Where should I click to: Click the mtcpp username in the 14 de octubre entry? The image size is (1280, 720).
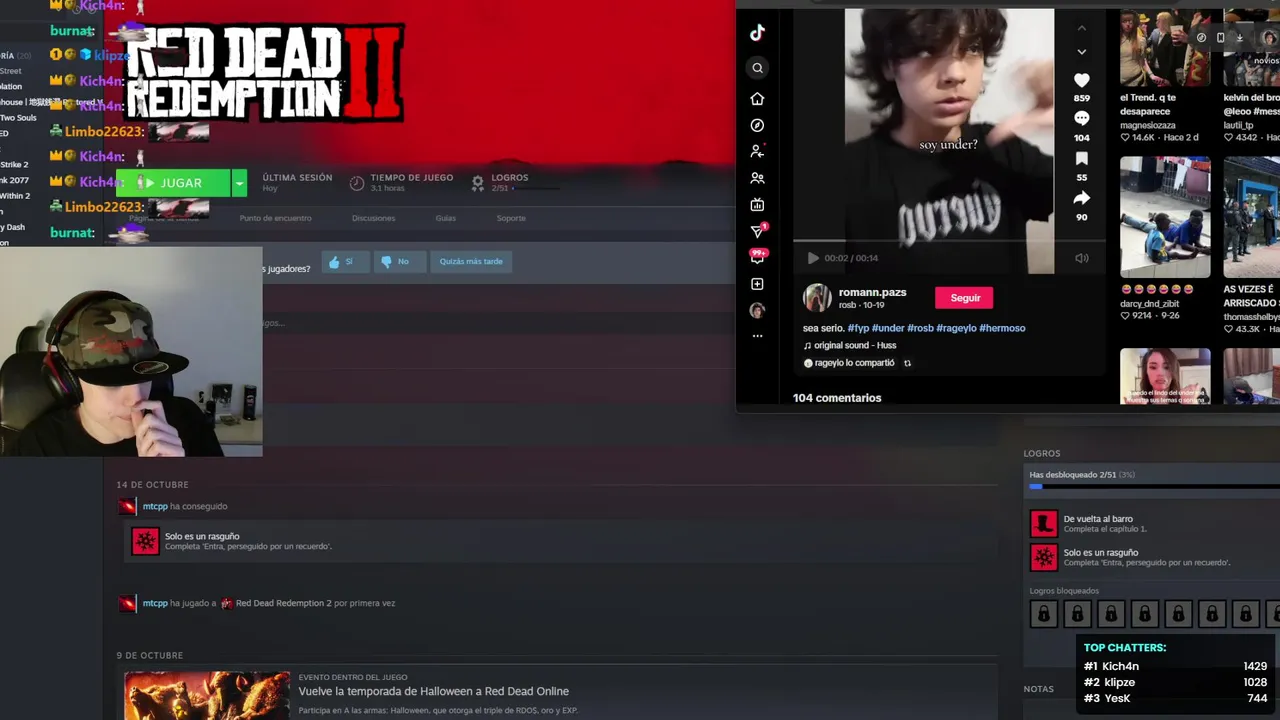pos(155,507)
